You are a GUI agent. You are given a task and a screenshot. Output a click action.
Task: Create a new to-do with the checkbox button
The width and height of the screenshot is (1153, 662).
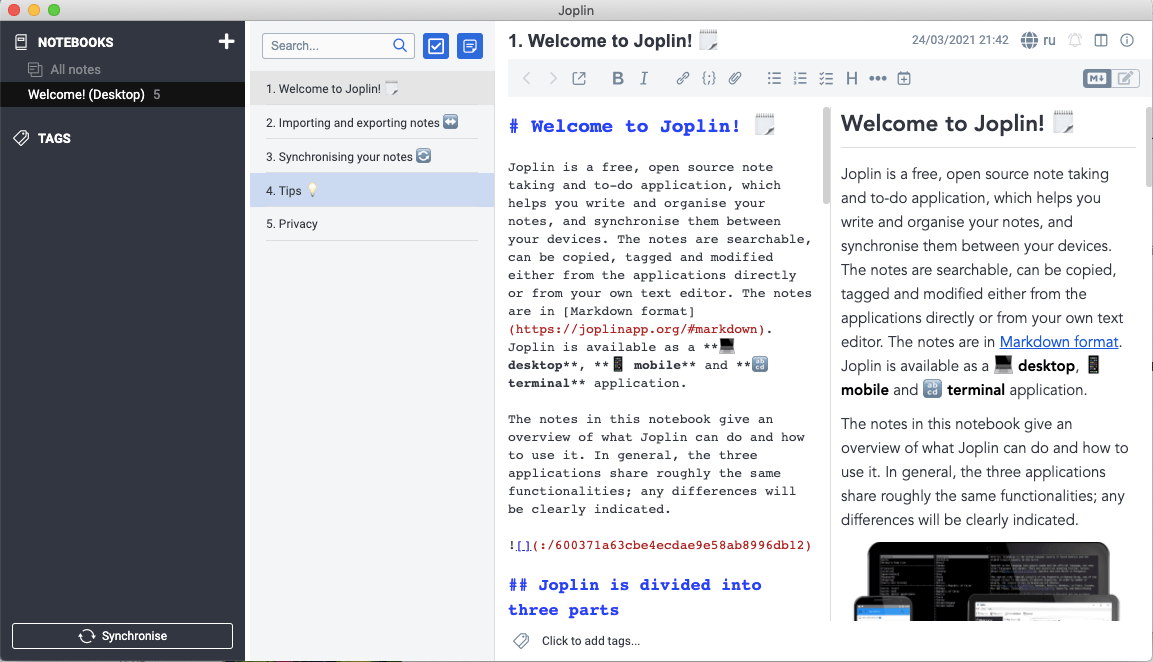point(436,46)
